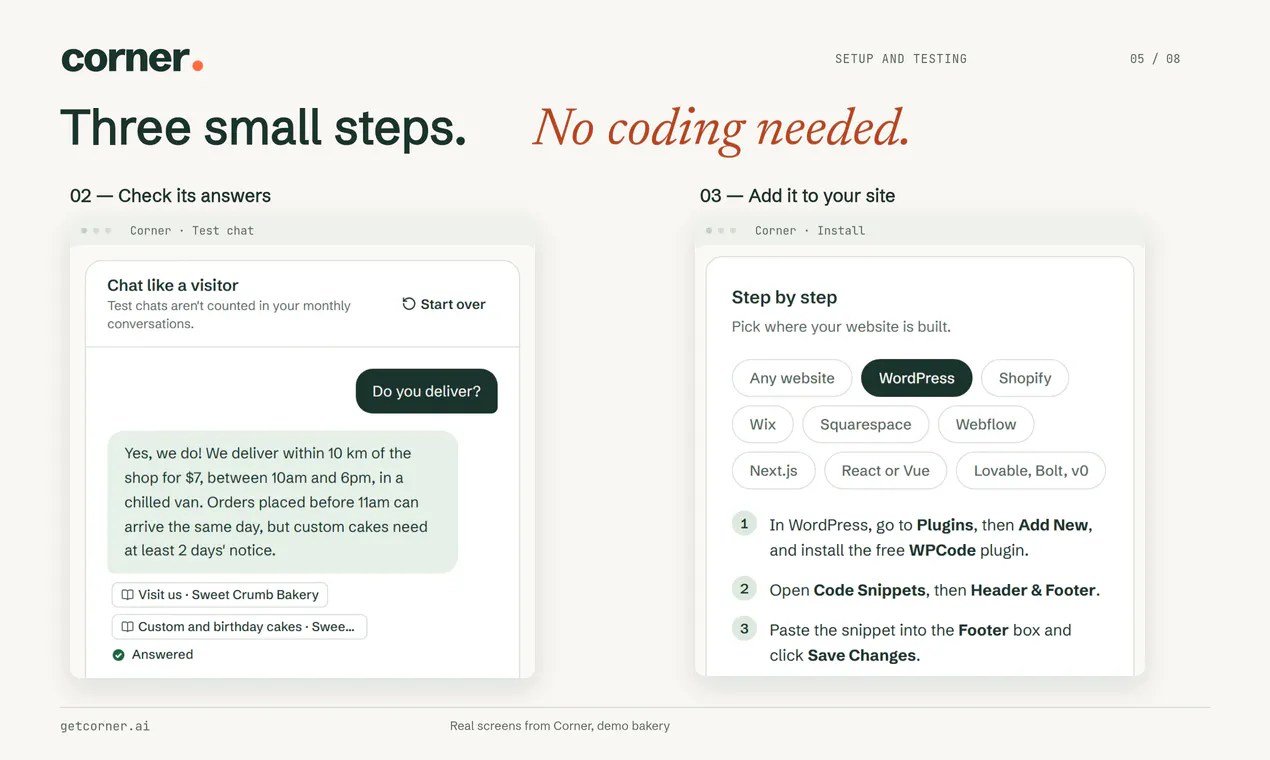This screenshot has height=760, width=1270.
Task: Choose Shopify as the website platform
Action: (x=1025, y=378)
